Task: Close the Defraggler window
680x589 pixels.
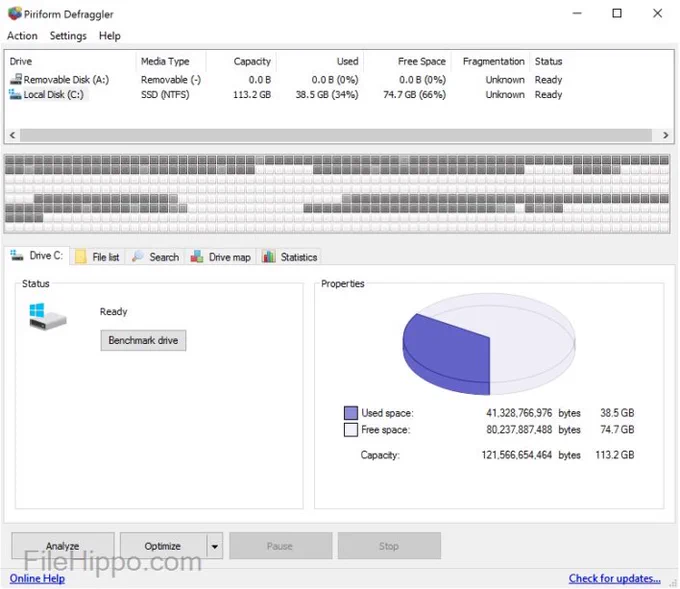Action: [657, 13]
